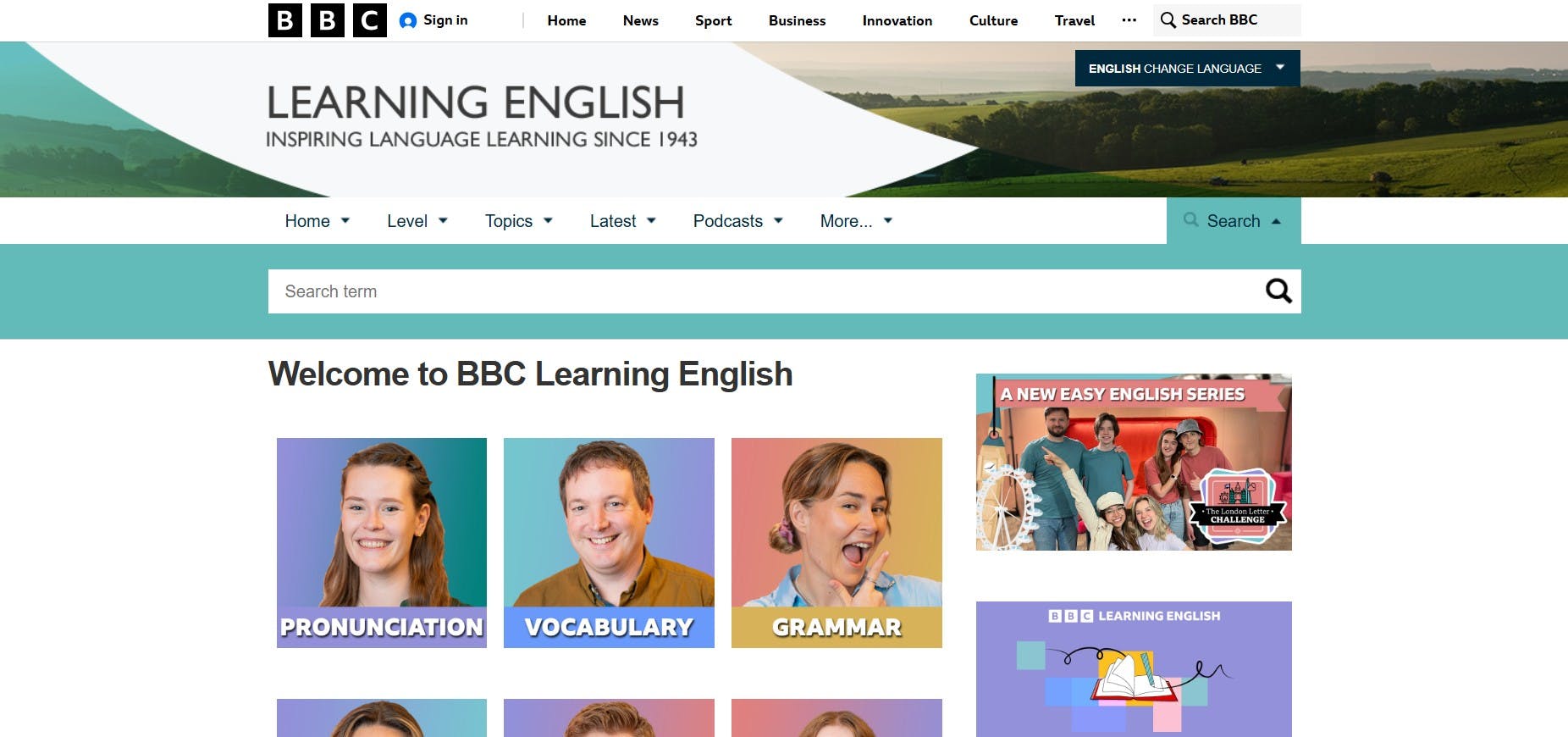Image resolution: width=1568 pixels, height=737 pixels.
Task: Expand the Level menu arrow
Action: (x=443, y=221)
